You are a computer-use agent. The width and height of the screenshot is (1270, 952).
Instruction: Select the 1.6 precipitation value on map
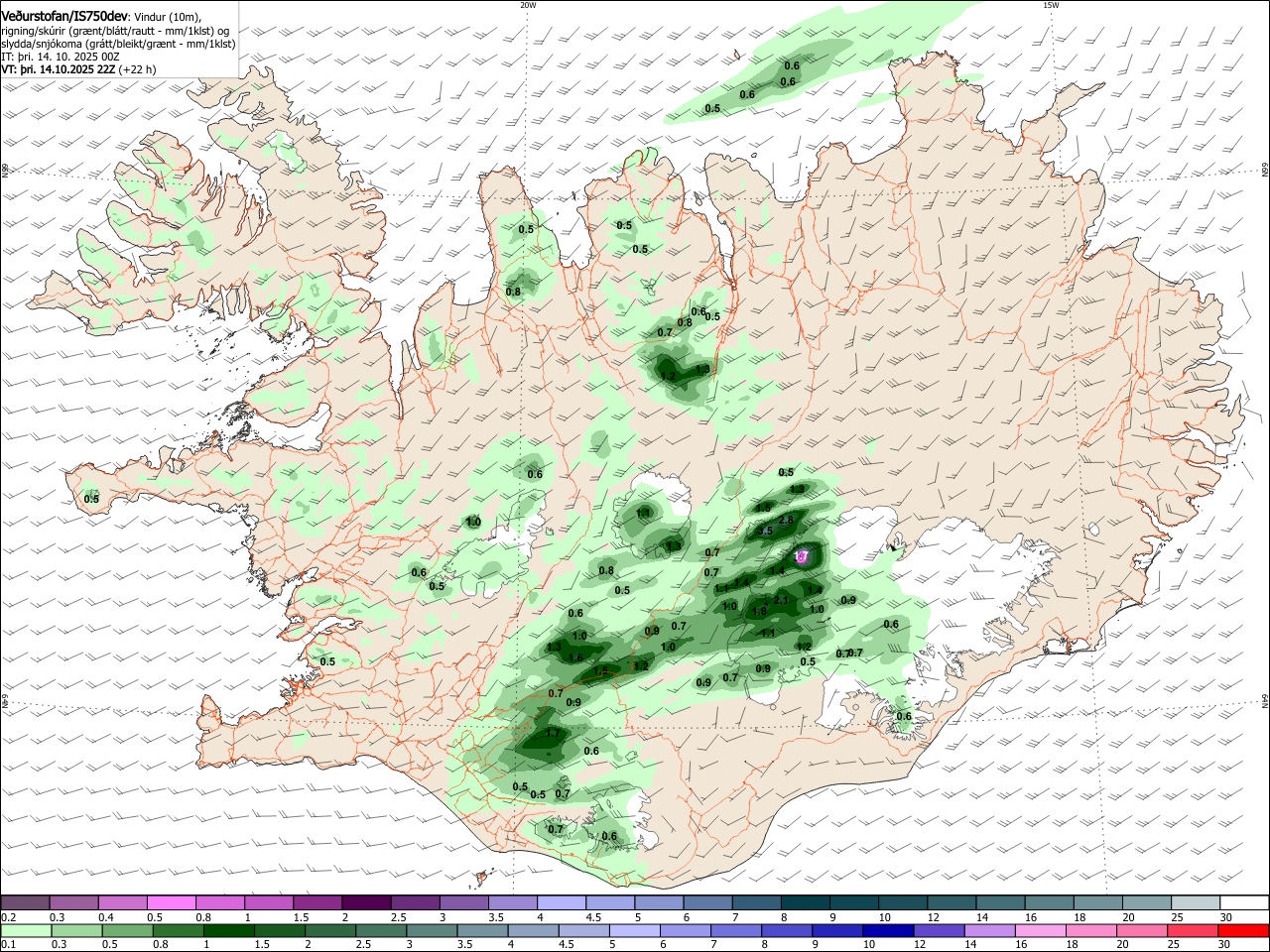[576, 657]
